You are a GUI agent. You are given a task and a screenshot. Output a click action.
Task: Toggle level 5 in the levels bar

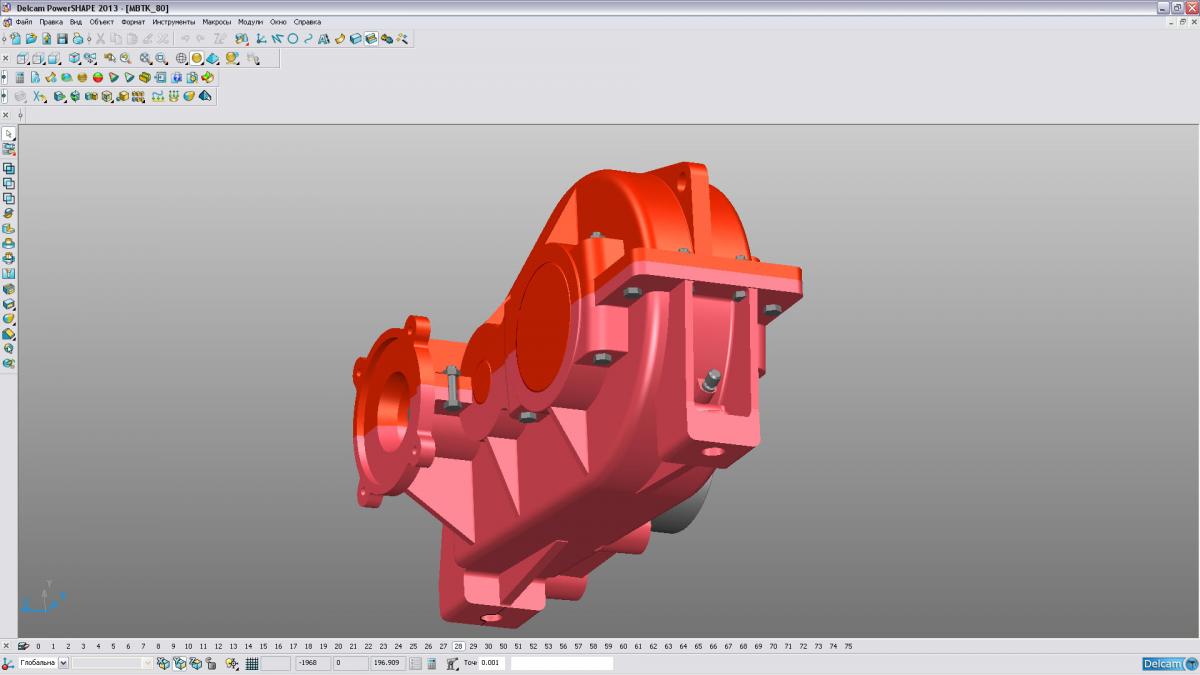[113, 646]
